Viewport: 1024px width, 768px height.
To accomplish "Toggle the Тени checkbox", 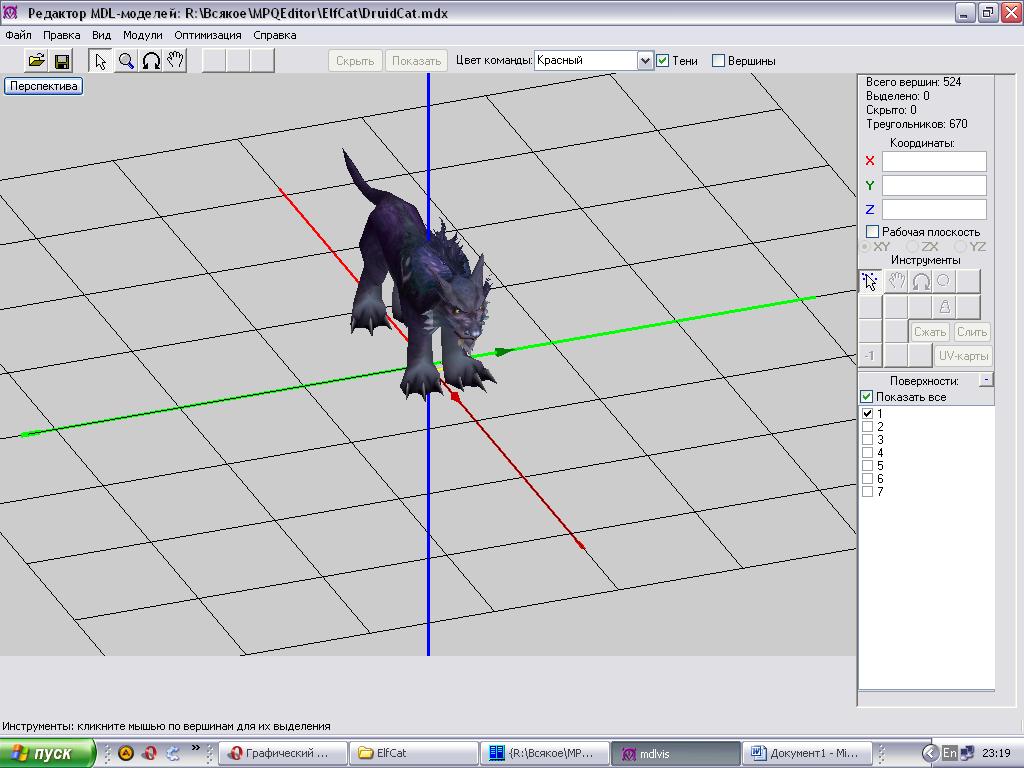I will point(662,61).
